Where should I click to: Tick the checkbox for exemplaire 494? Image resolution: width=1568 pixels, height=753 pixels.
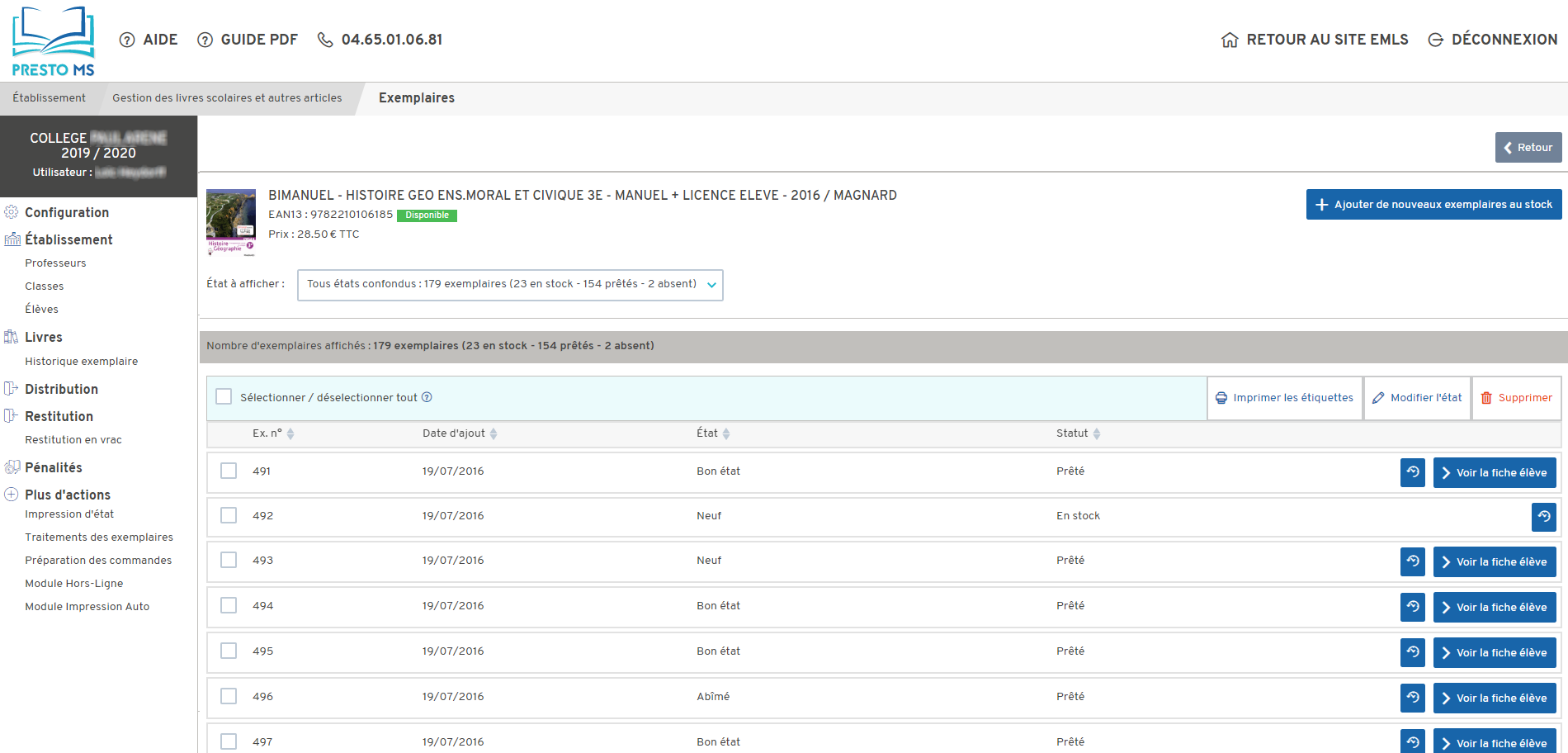[229, 605]
